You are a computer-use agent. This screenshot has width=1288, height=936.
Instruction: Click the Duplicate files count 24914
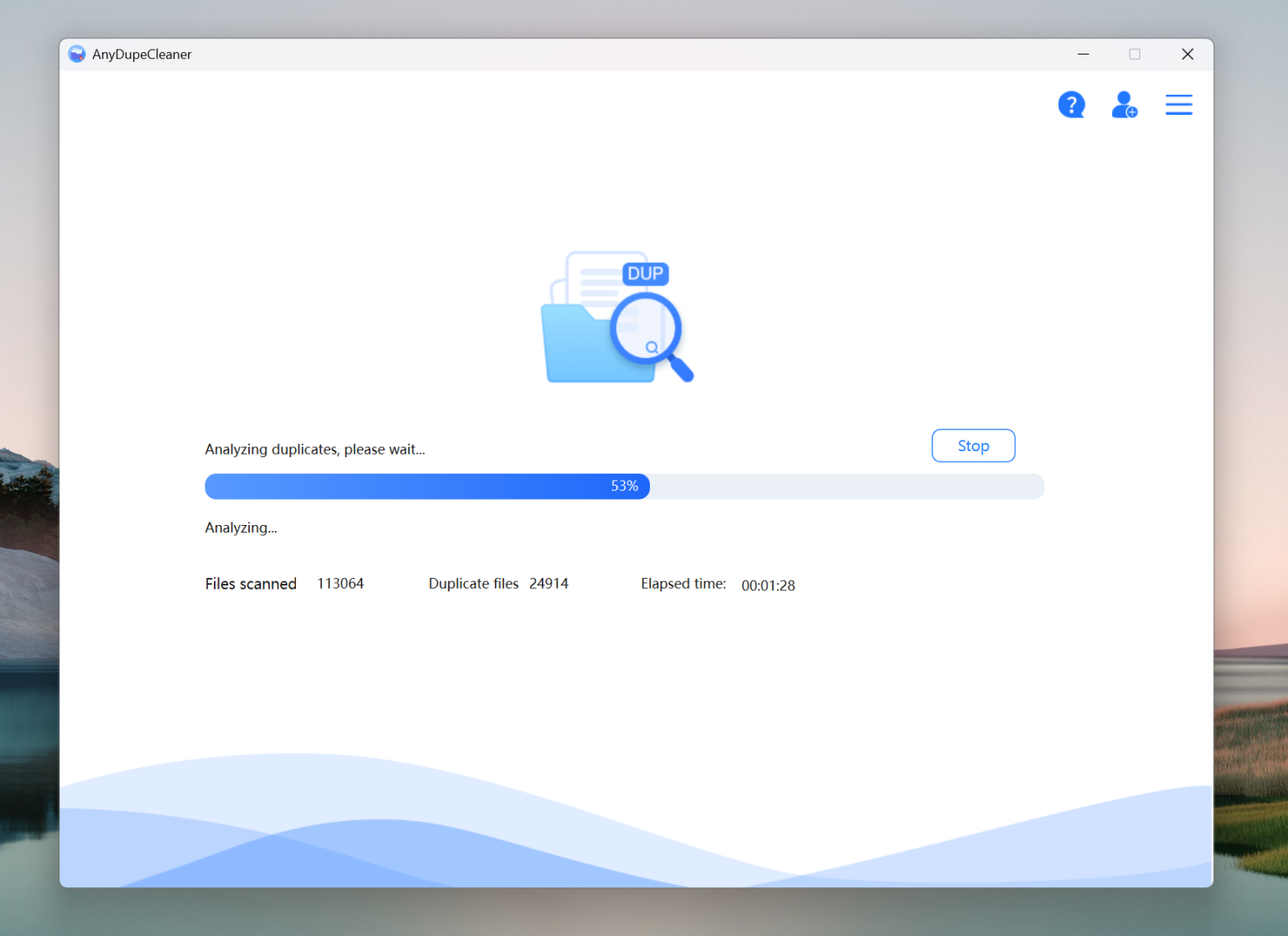pos(548,583)
